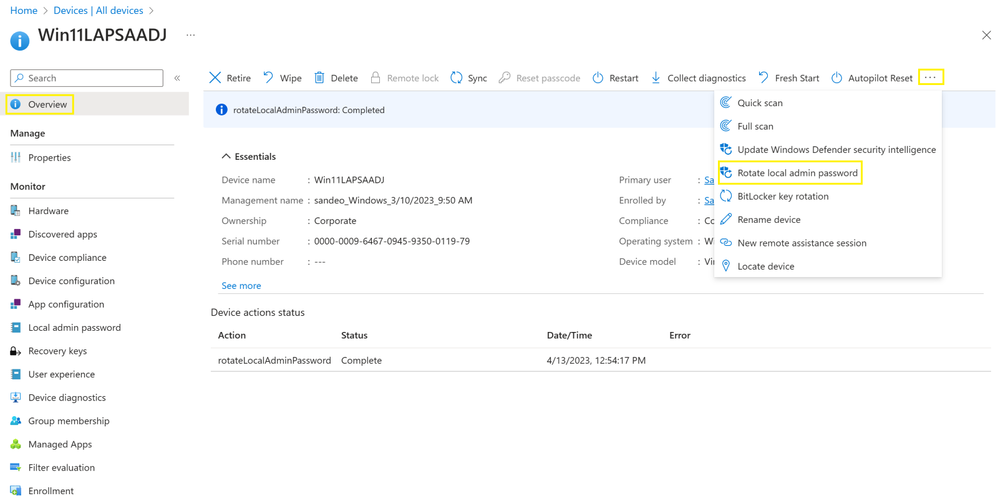The image size is (998, 498).
Task: Select New remote assistance session
Action: click(x=827, y=243)
